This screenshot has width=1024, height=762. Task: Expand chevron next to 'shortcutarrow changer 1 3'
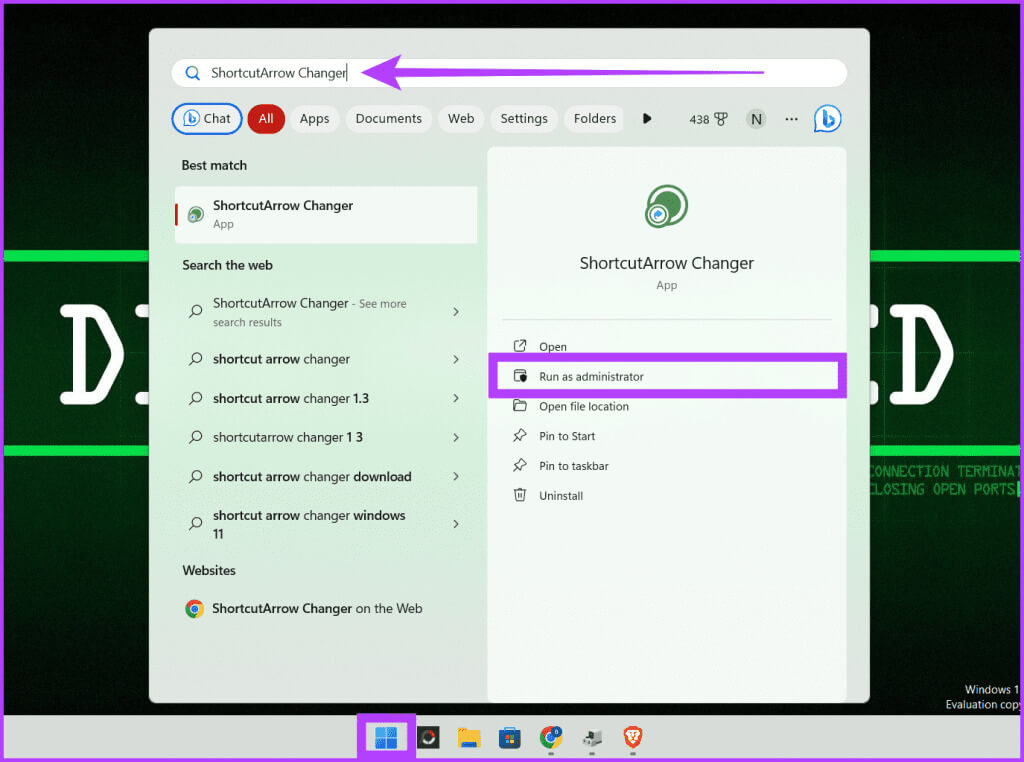click(456, 437)
